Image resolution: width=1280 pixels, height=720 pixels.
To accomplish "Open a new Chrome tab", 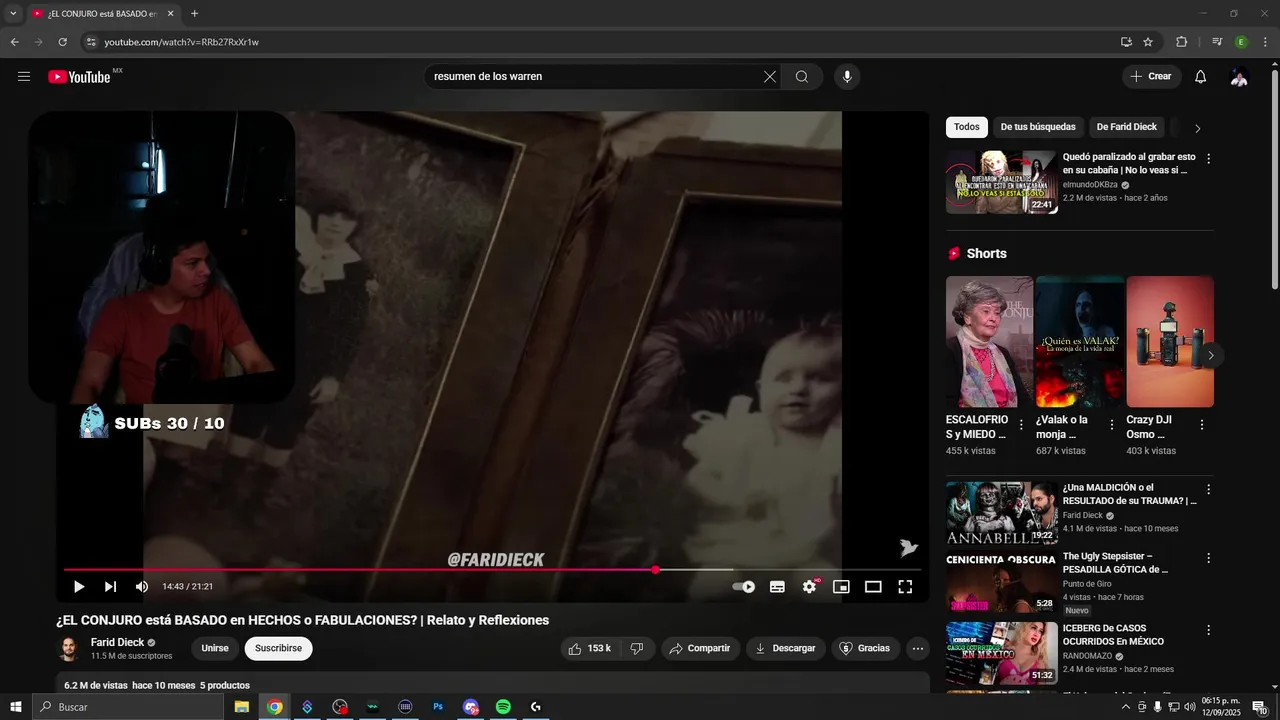I will [x=194, y=14].
